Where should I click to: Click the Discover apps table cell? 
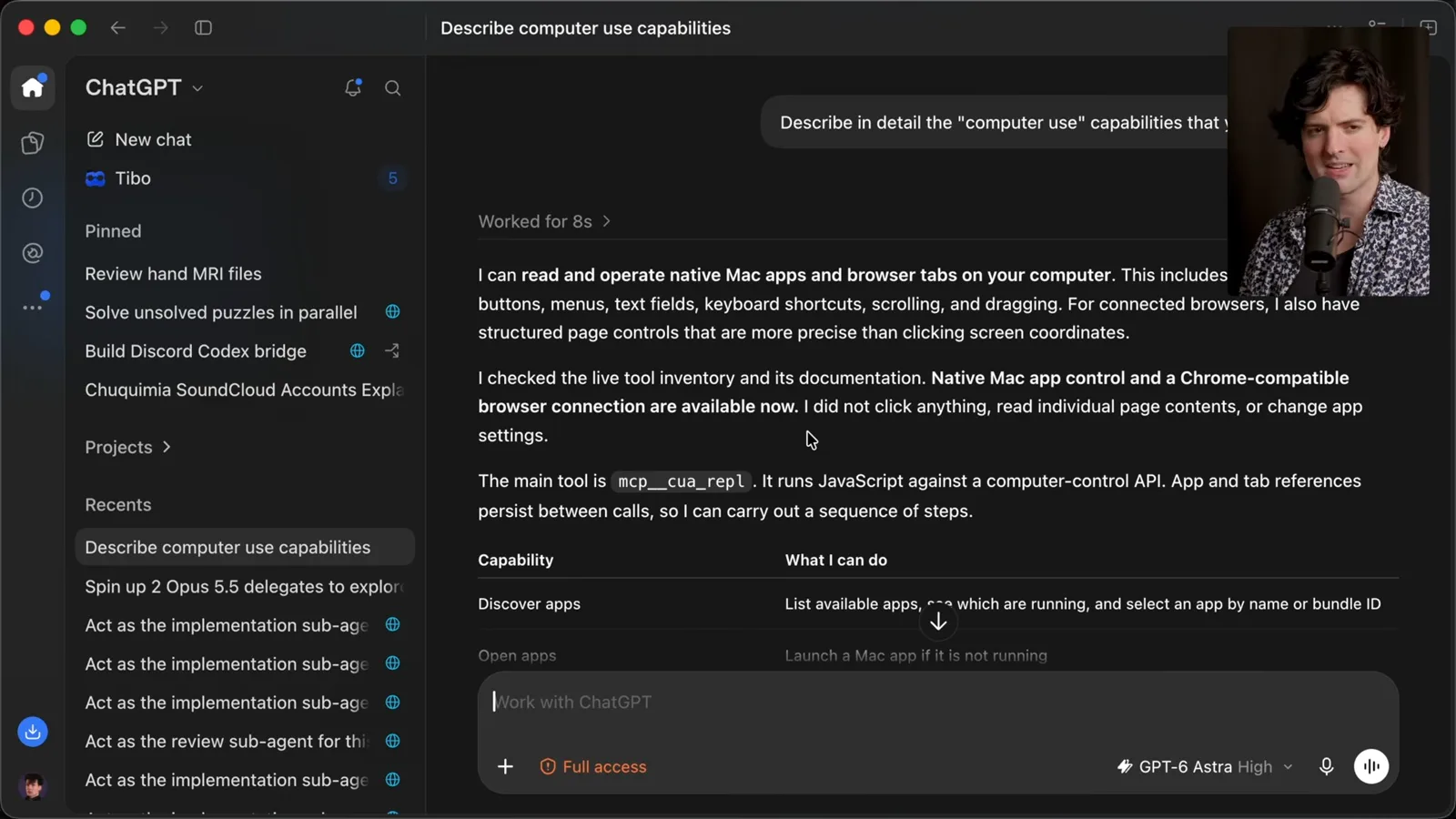tap(529, 603)
